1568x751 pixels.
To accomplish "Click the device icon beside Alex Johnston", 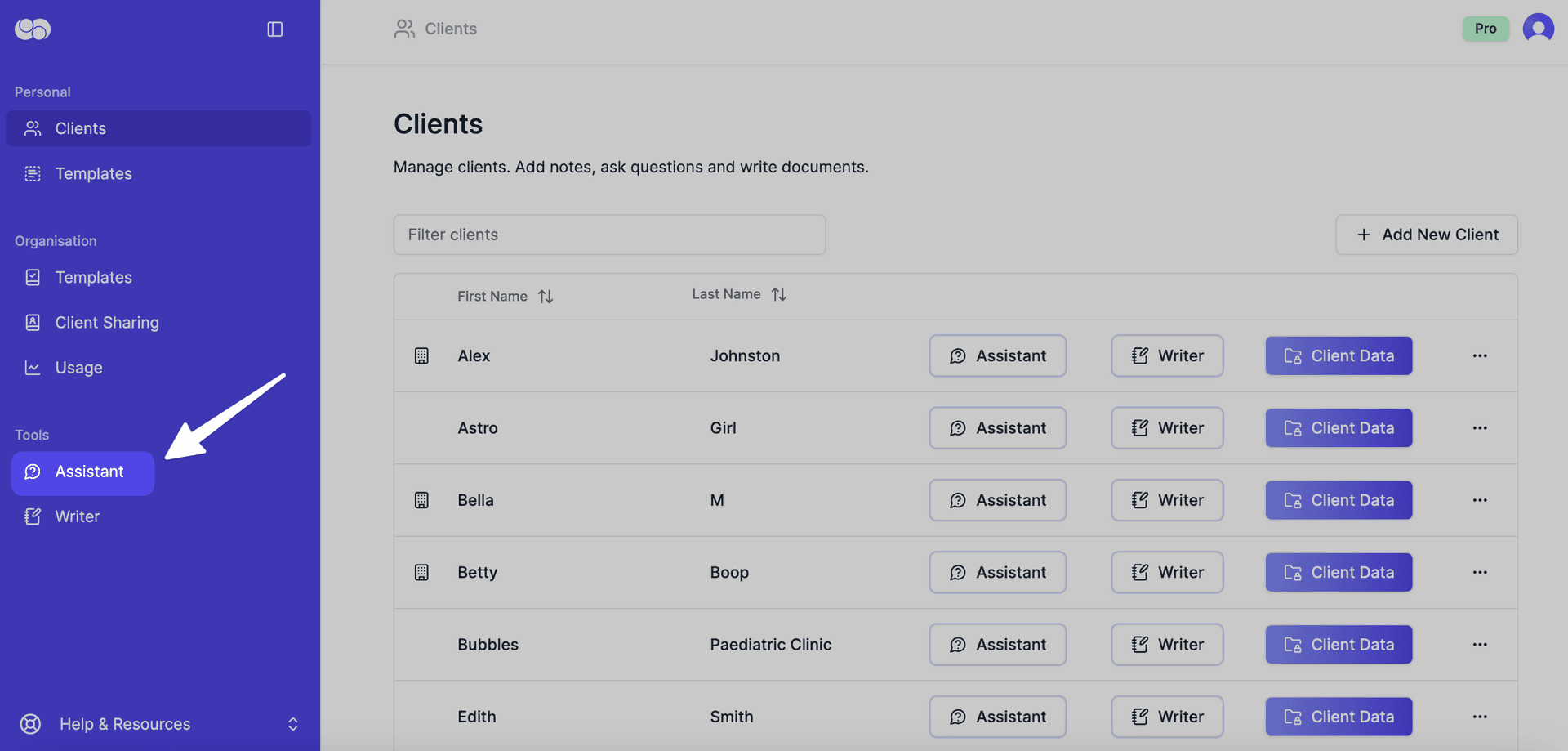I will [x=421, y=355].
